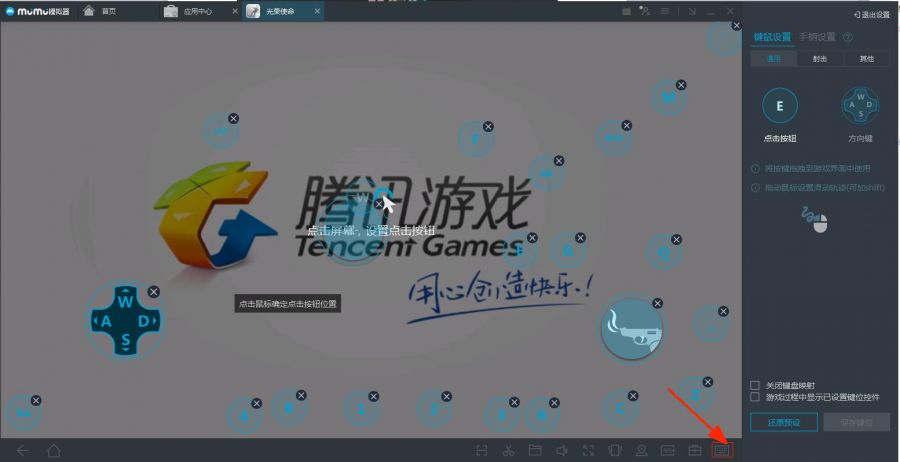Image resolution: width=900 pixels, height=462 pixels.
Task: Close the 应用中心 tab
Action: (235, 11)
